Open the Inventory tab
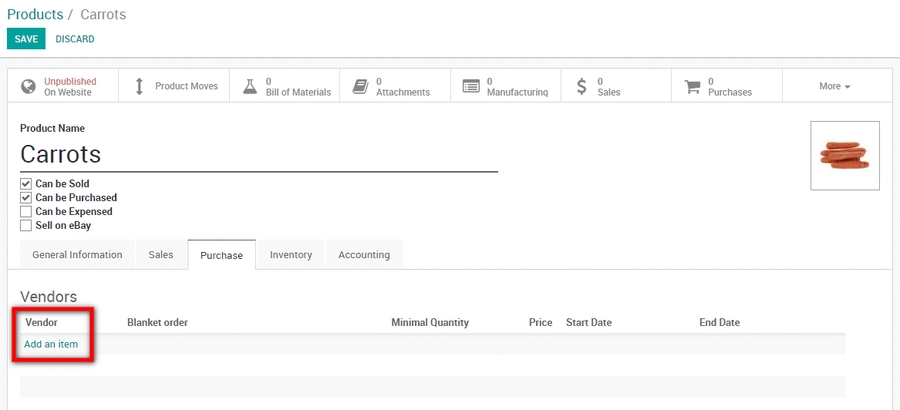 coord(291,254)
